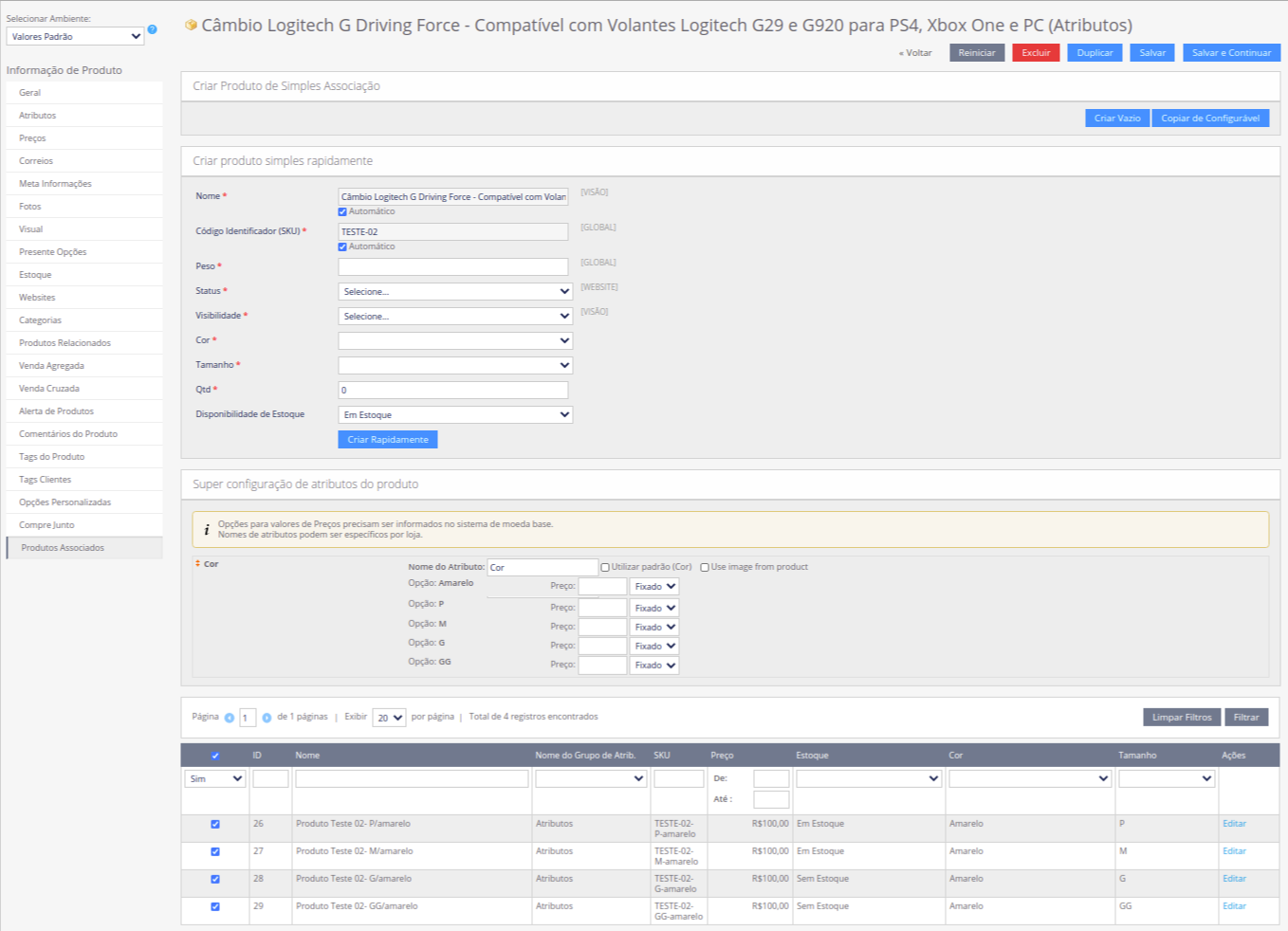The height and width of the screenshot is (931, 1288).
Task: Go to next page arrow icon
Action: click(267, 718)
